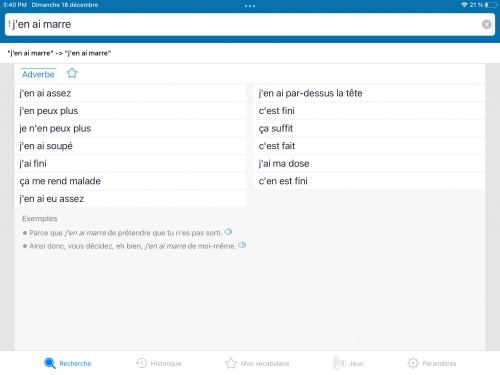This screenshot has width=500, height=375.
Task: Select synonym "j'en ai assez"
Action: coord(130,93)
